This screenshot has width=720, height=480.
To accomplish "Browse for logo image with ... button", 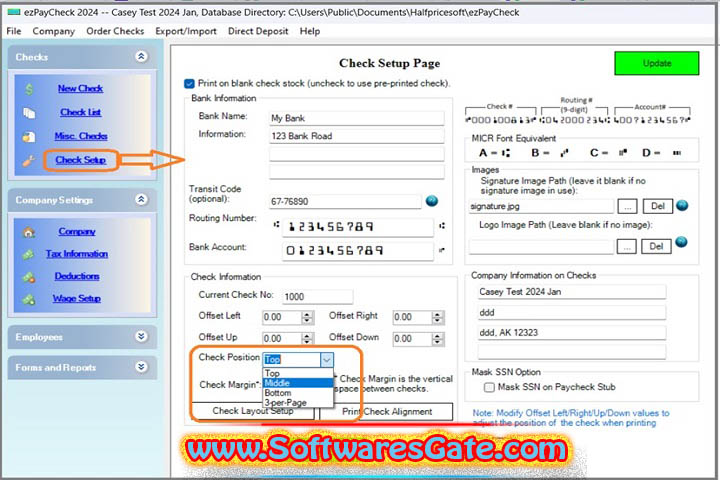I will pyautogui.click(x=626, y=247).
